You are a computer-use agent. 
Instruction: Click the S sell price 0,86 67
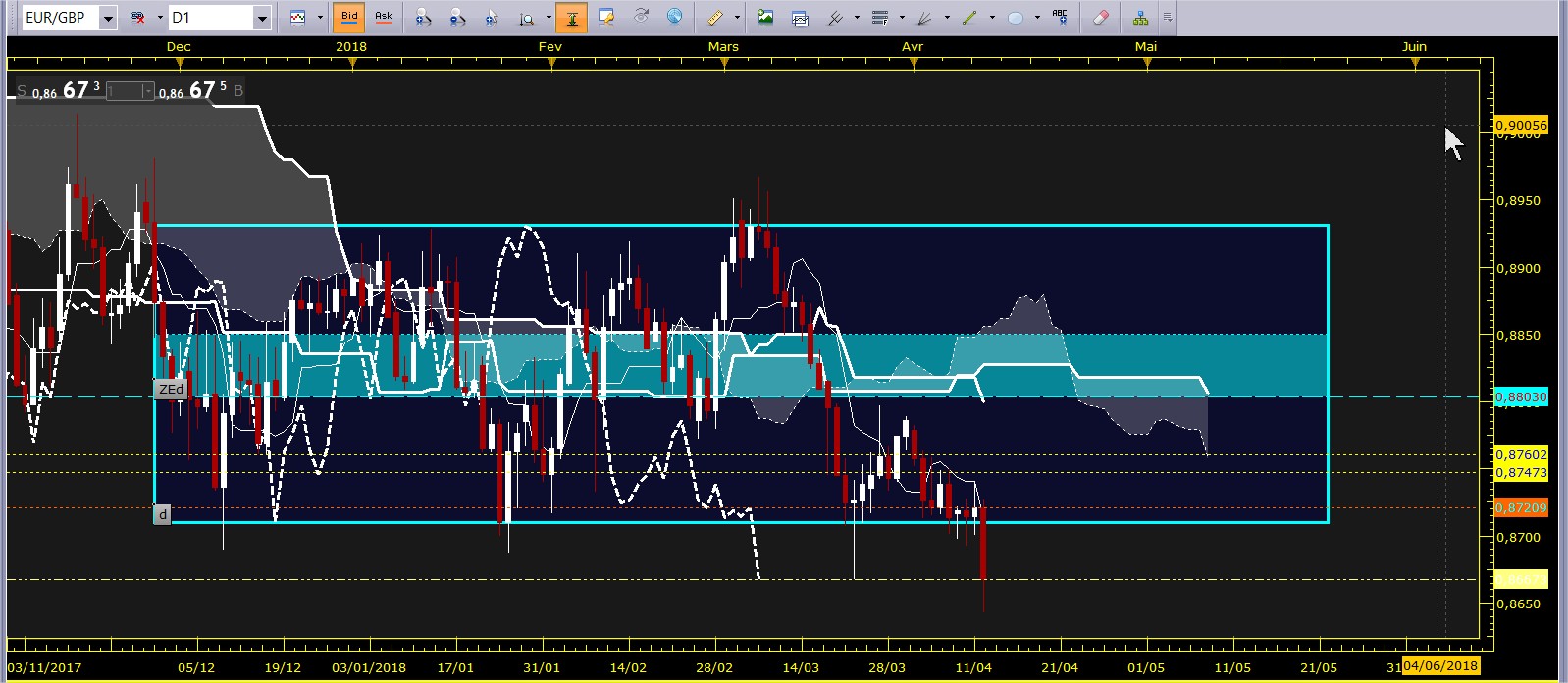point(59,91)
